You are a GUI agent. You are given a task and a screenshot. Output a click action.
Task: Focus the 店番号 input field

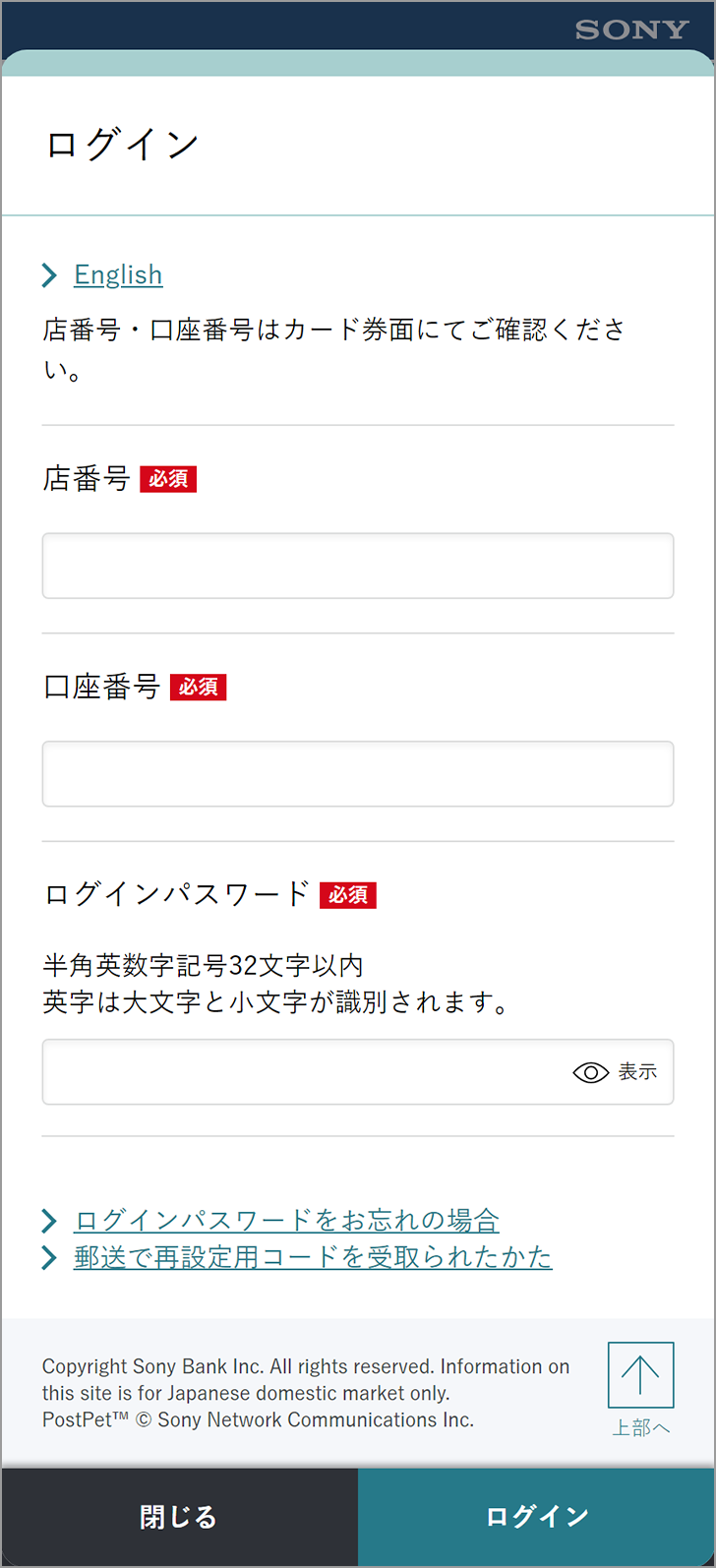[x=358, y=566]
